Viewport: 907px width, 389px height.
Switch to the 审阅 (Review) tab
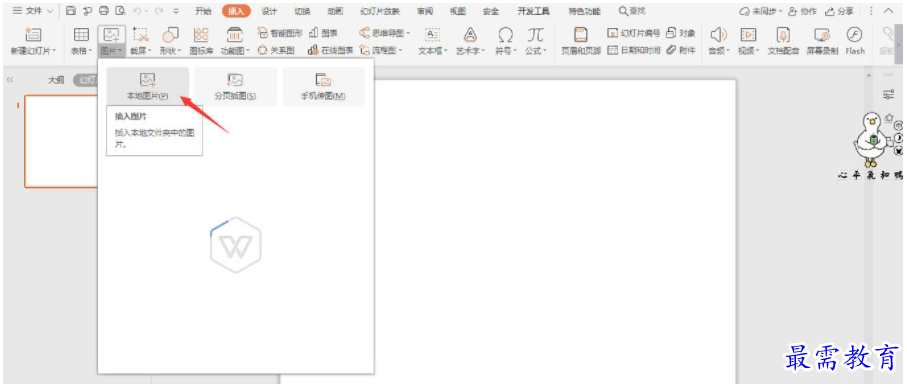pos(425,11)
